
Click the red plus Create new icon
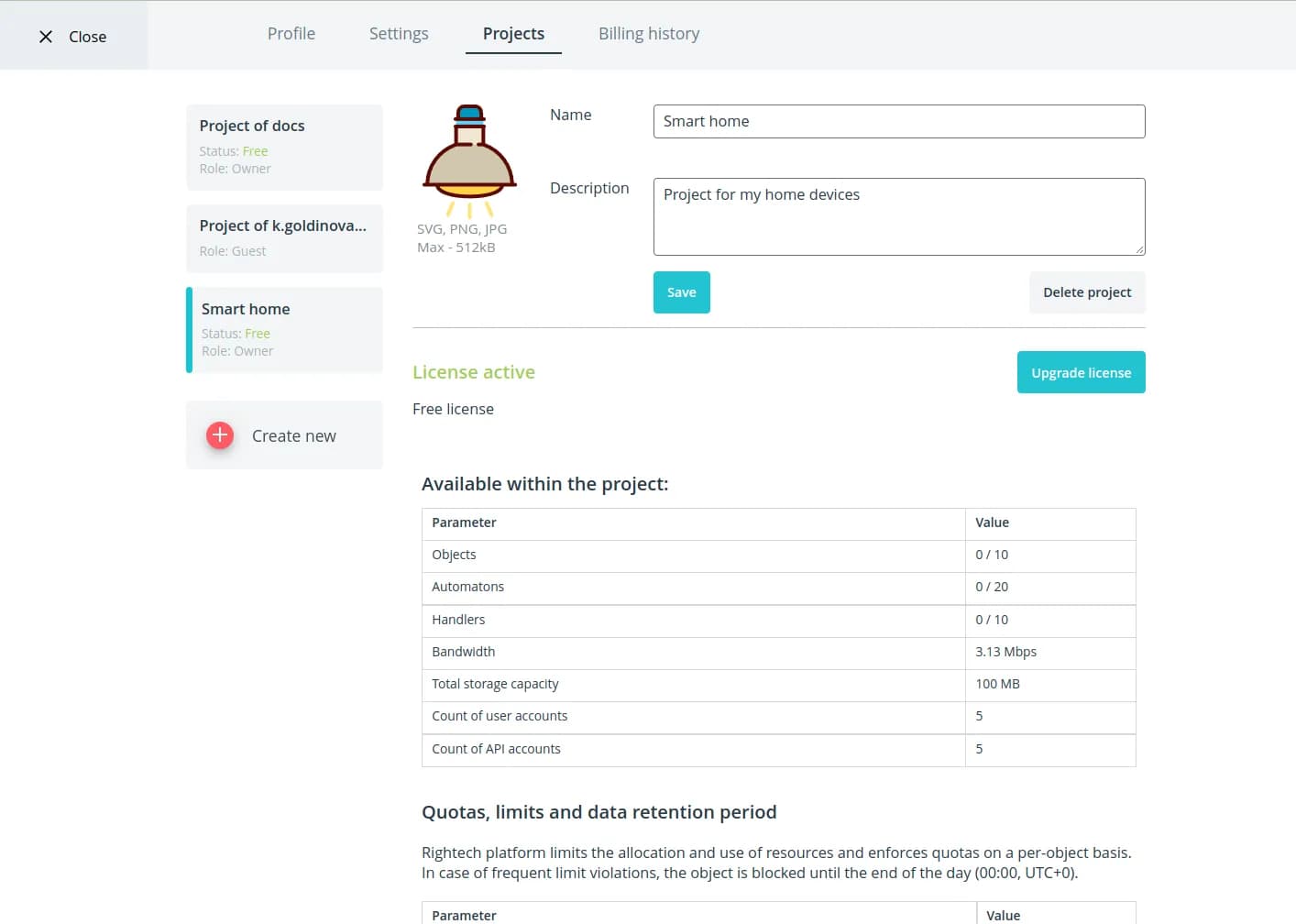point(220,435)
